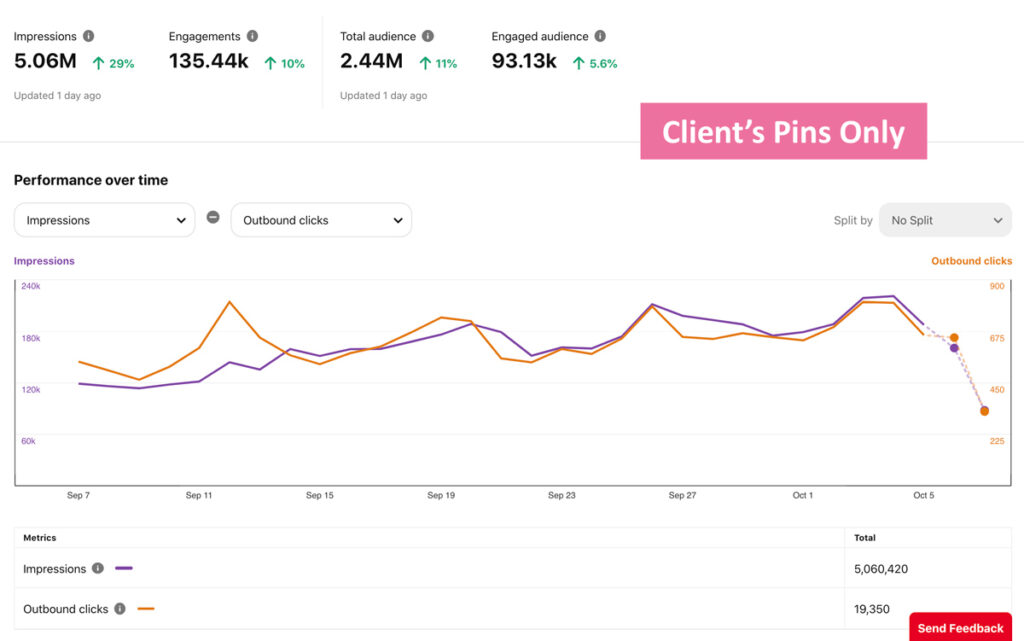Show info tooltip for Engaged audience
The height and width of the screenshot is (641, 1024).
pos(600,36)
